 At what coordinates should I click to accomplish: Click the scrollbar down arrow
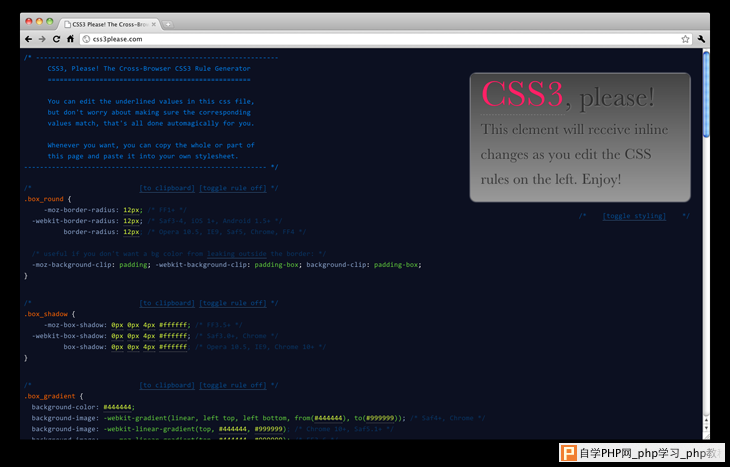706,430
